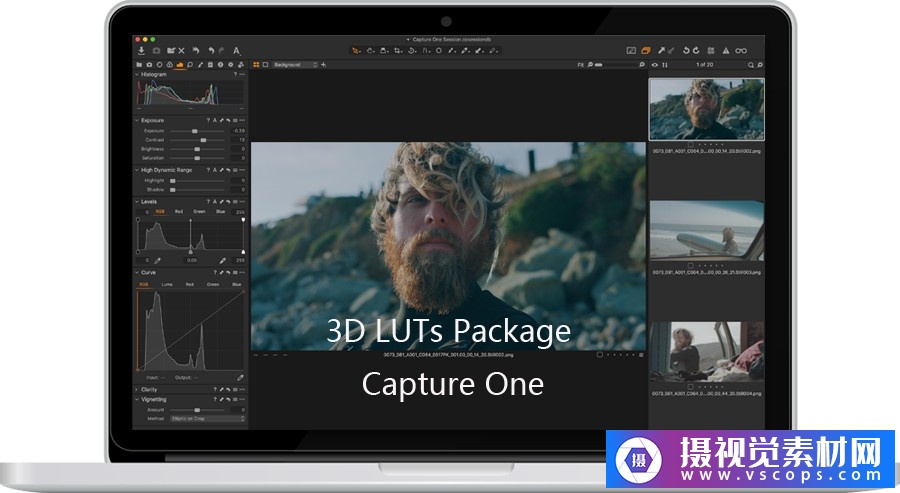Click the Undo arrow in the top toolbar

(212, 51)
